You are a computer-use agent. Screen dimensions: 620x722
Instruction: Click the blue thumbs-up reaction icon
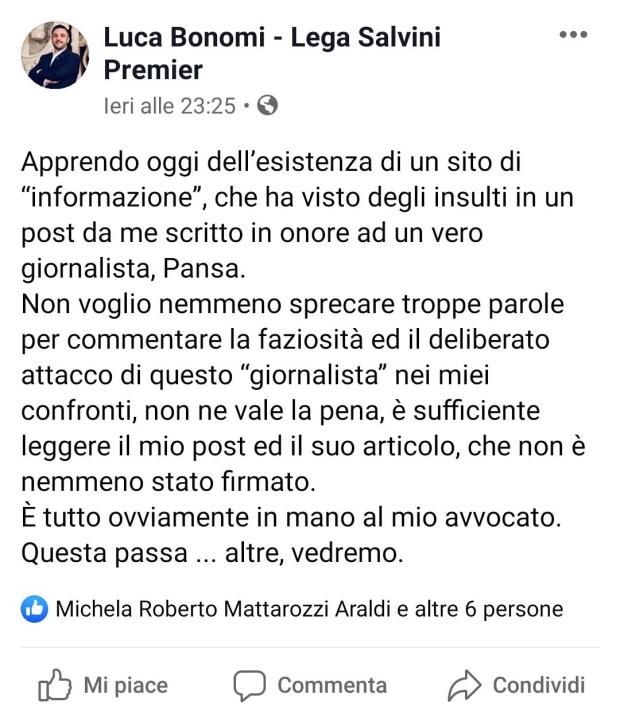[35, 609]
